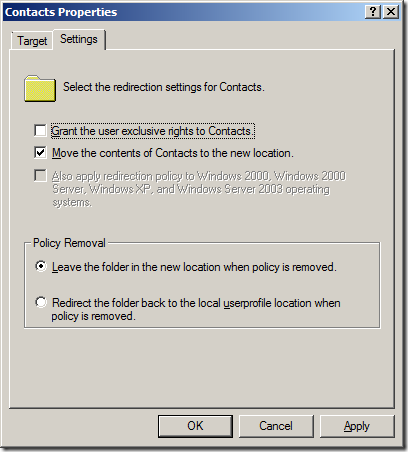Click 'Select the redirection settings for Contacts' text
This screenshot has height=452, width=408.
click(164, 87)
